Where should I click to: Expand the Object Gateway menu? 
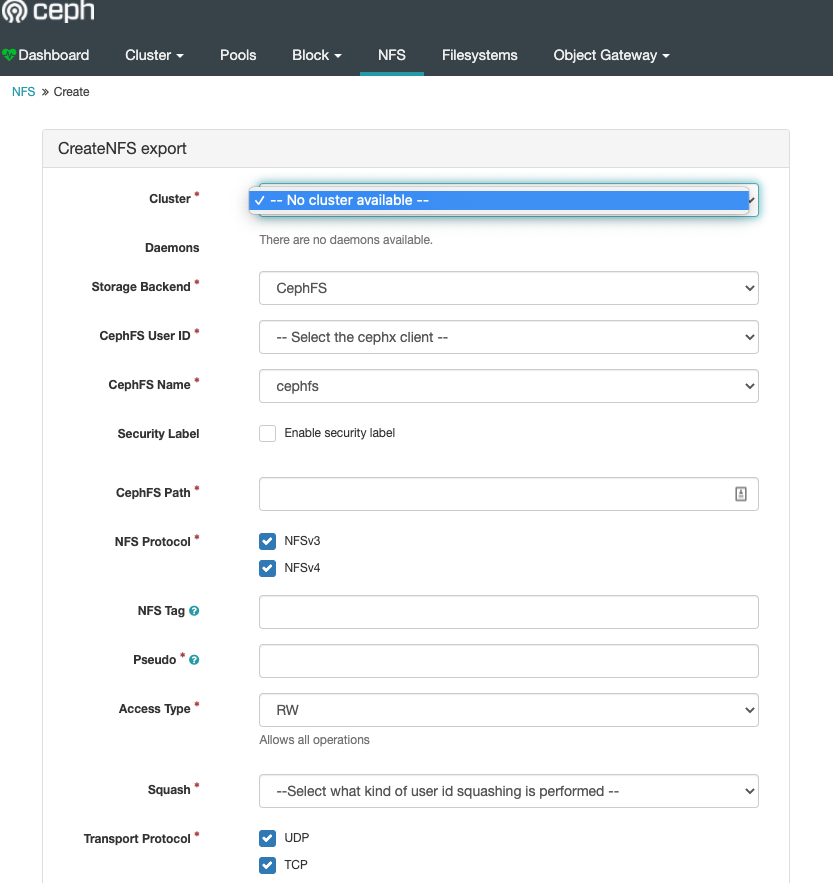[611, 55]
